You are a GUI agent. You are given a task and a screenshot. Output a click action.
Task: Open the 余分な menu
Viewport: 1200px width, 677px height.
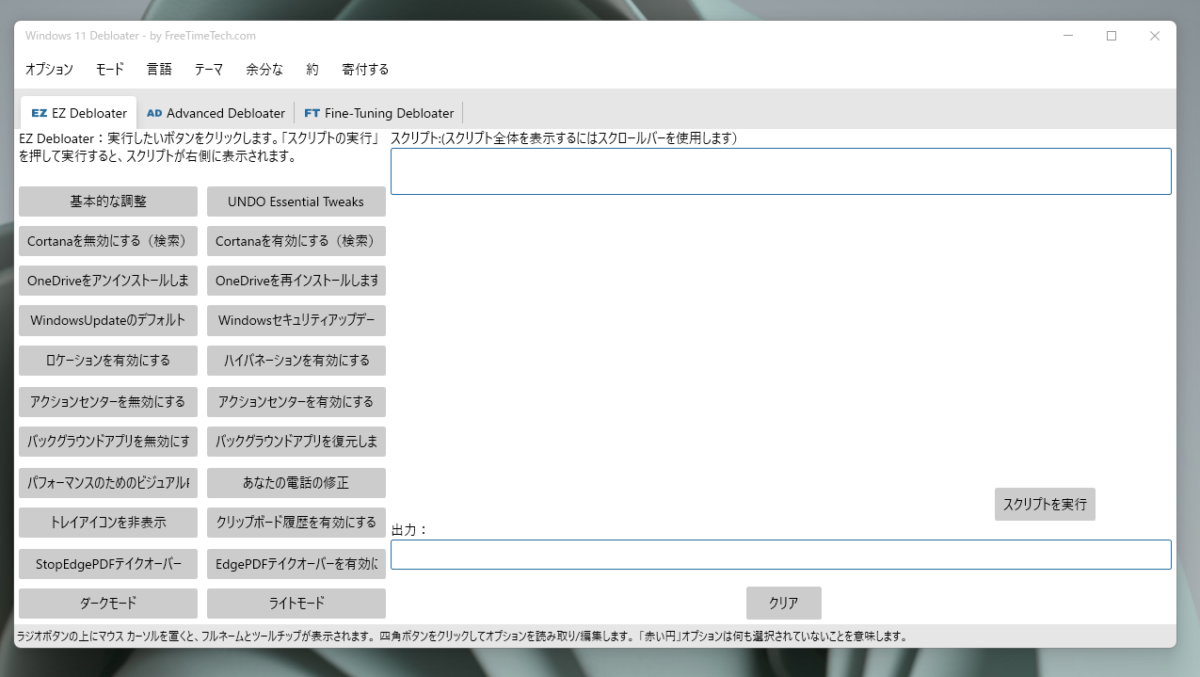pos(265,69)
